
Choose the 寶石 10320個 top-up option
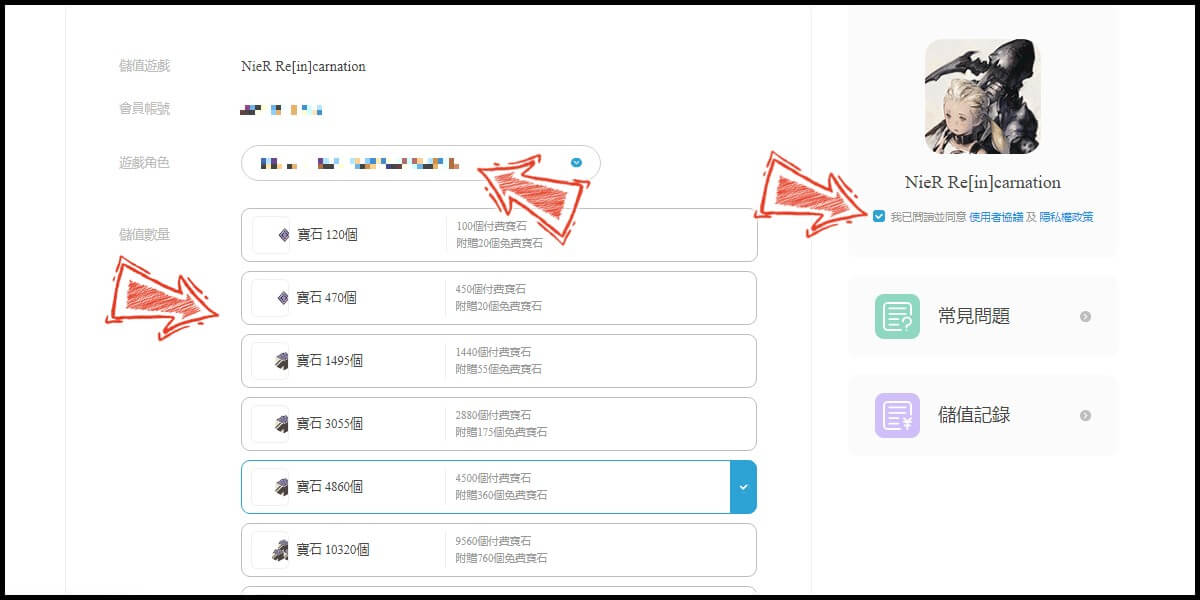tap(499, 550)
